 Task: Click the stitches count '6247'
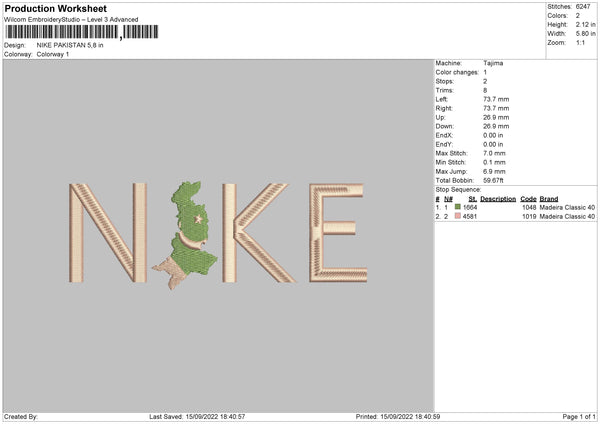click(583, 7)
